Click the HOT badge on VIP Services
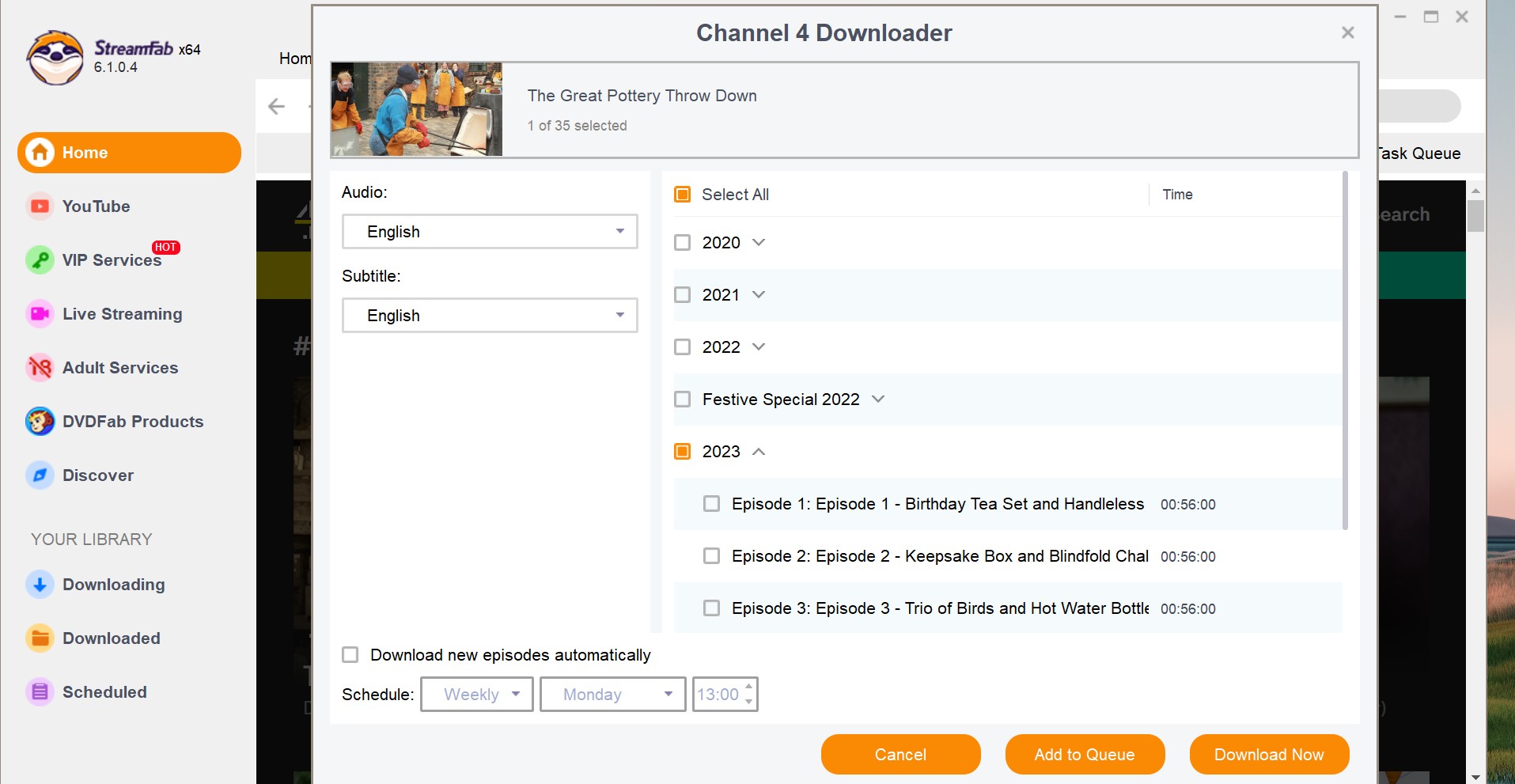1515x784 pixels. (x=166, y=248)
